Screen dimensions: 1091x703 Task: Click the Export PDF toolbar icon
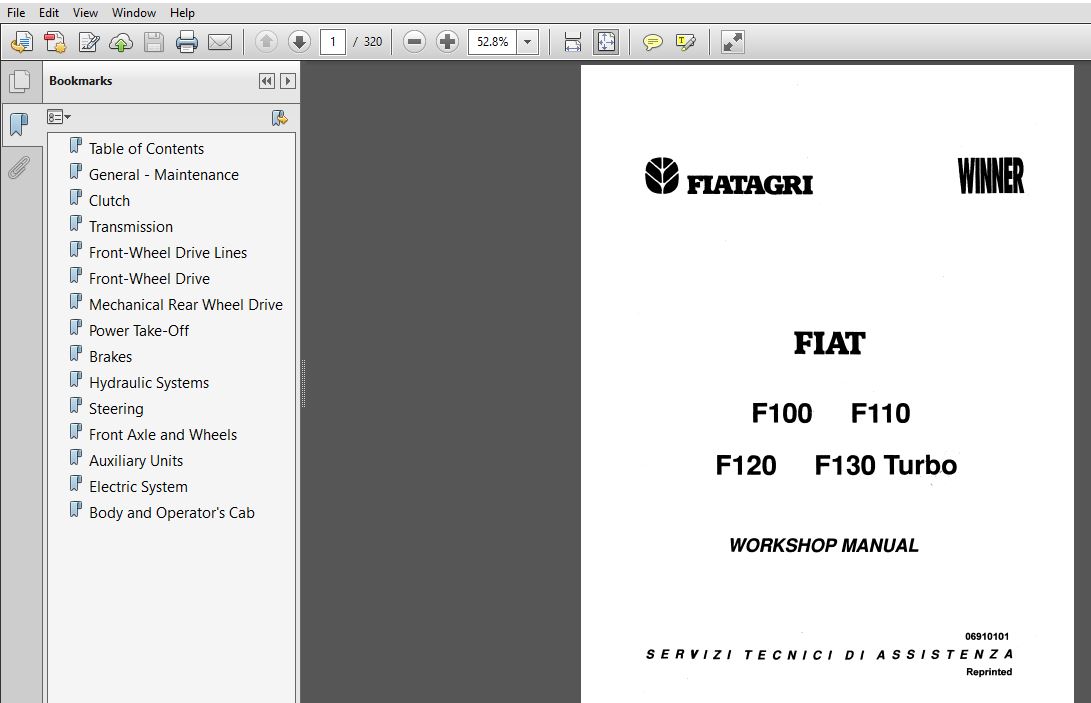(55, 42)
